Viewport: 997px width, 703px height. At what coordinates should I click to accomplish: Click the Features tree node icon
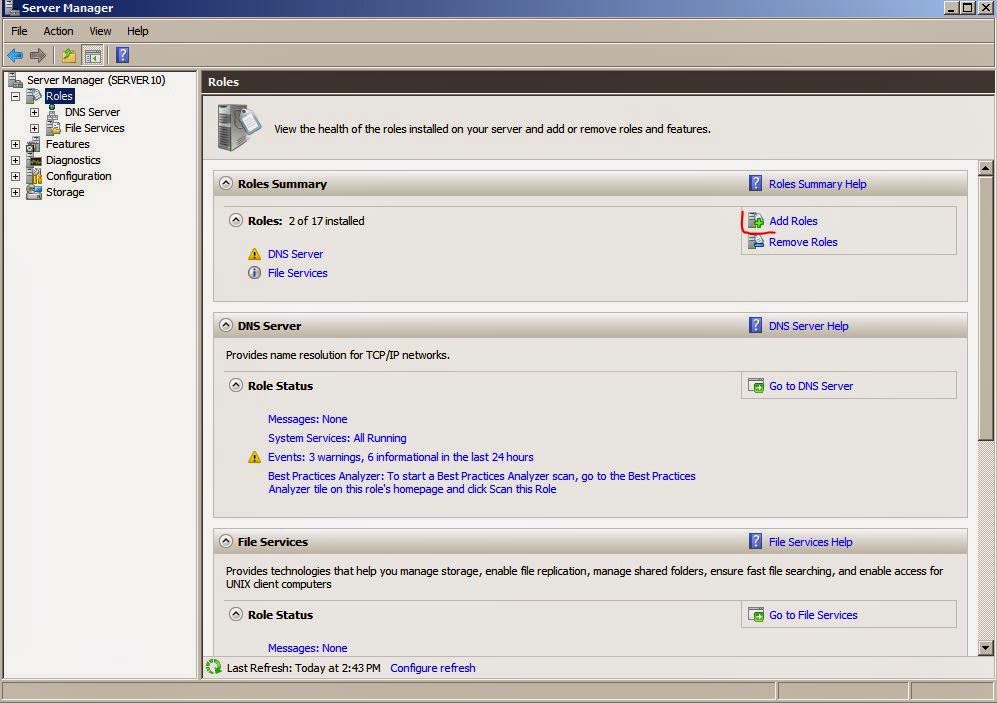coord(34,144)
